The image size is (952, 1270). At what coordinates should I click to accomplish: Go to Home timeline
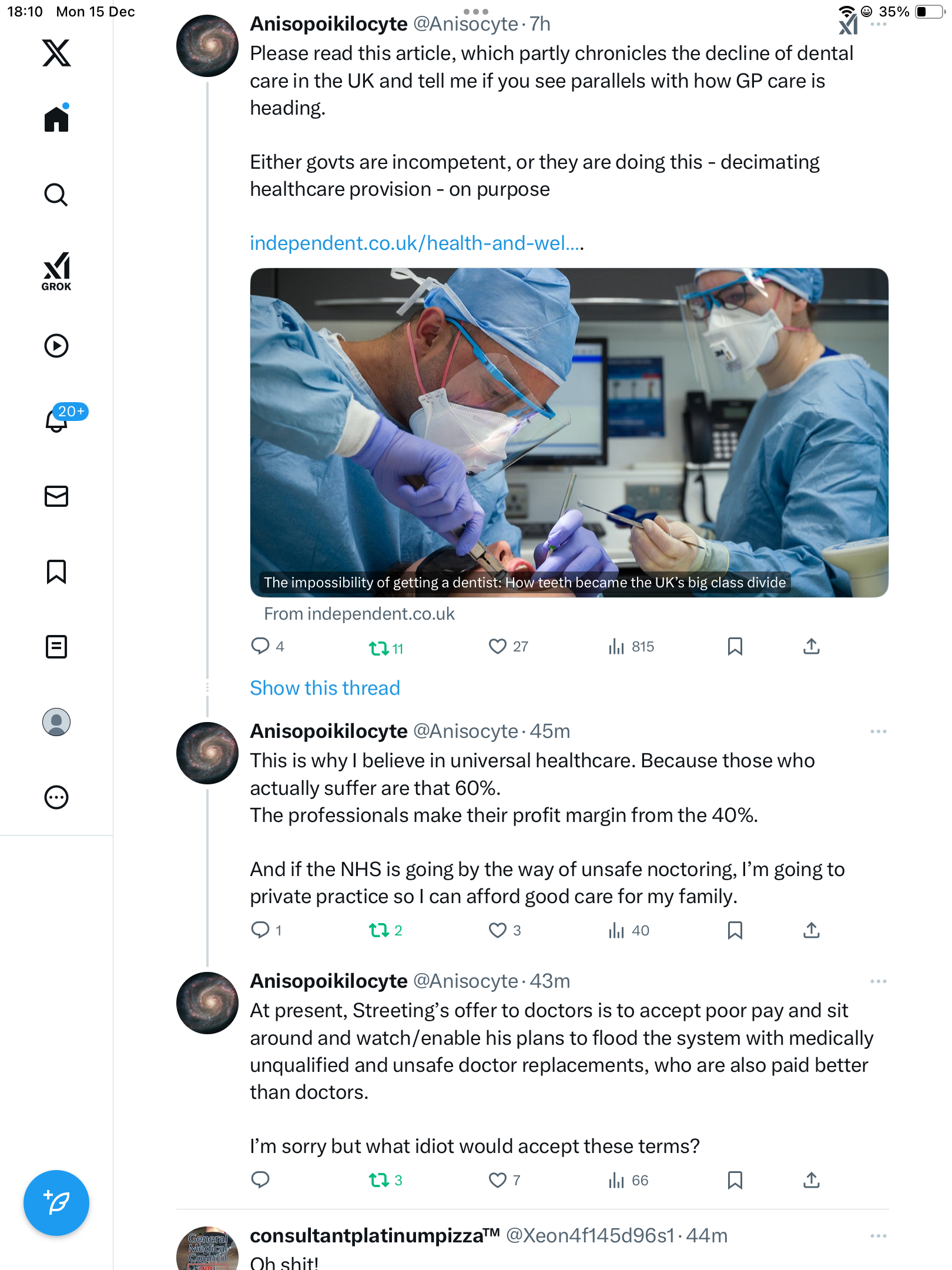point(56,119)
